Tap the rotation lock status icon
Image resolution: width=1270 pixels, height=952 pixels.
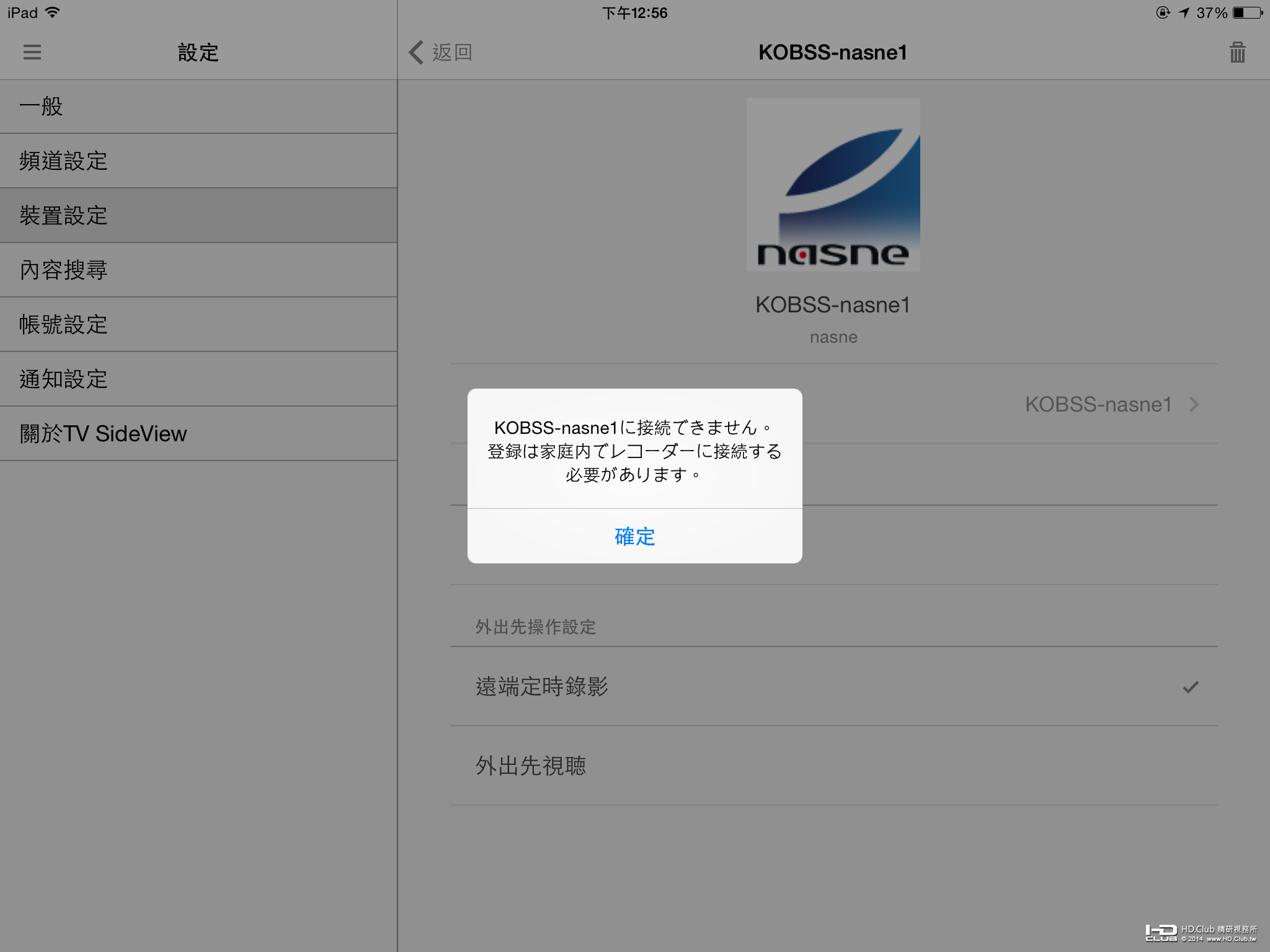coord(1163,12)
